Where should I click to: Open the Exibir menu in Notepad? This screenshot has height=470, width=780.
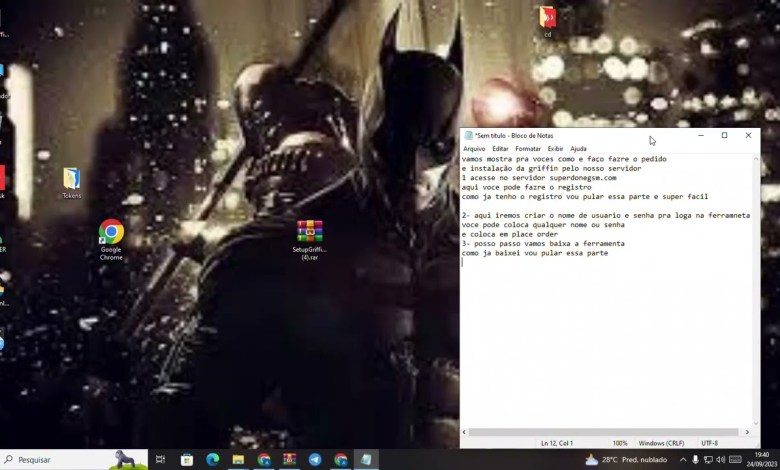pyautogui.click(x=555, y=148)
